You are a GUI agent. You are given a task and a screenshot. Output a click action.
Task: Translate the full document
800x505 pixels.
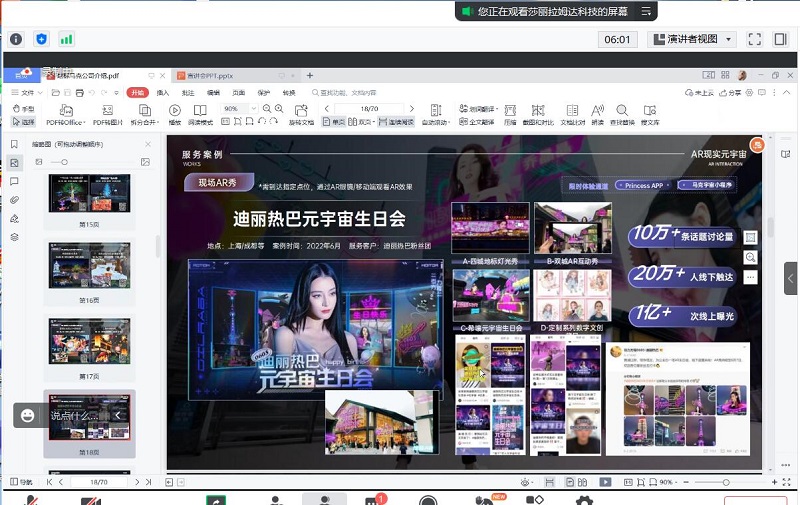tap(477, 122)
